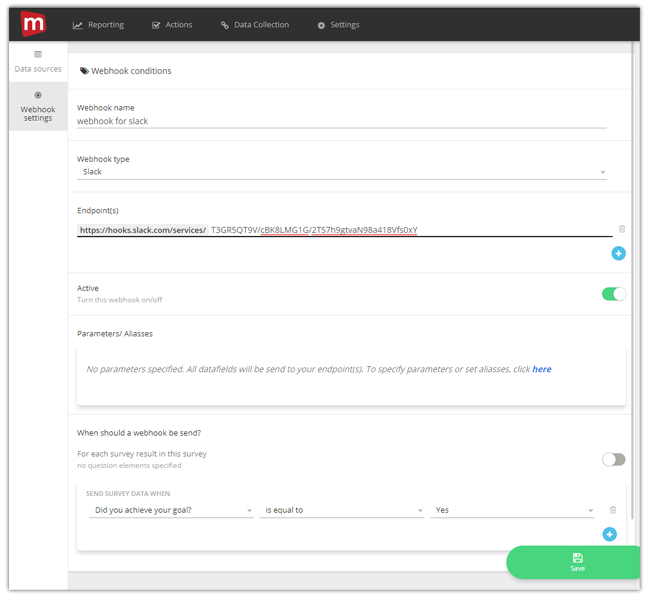Viewport: 650px width, 598px height.
Task: Click the 'here' link to specify parameters
Action: point(541,369)
